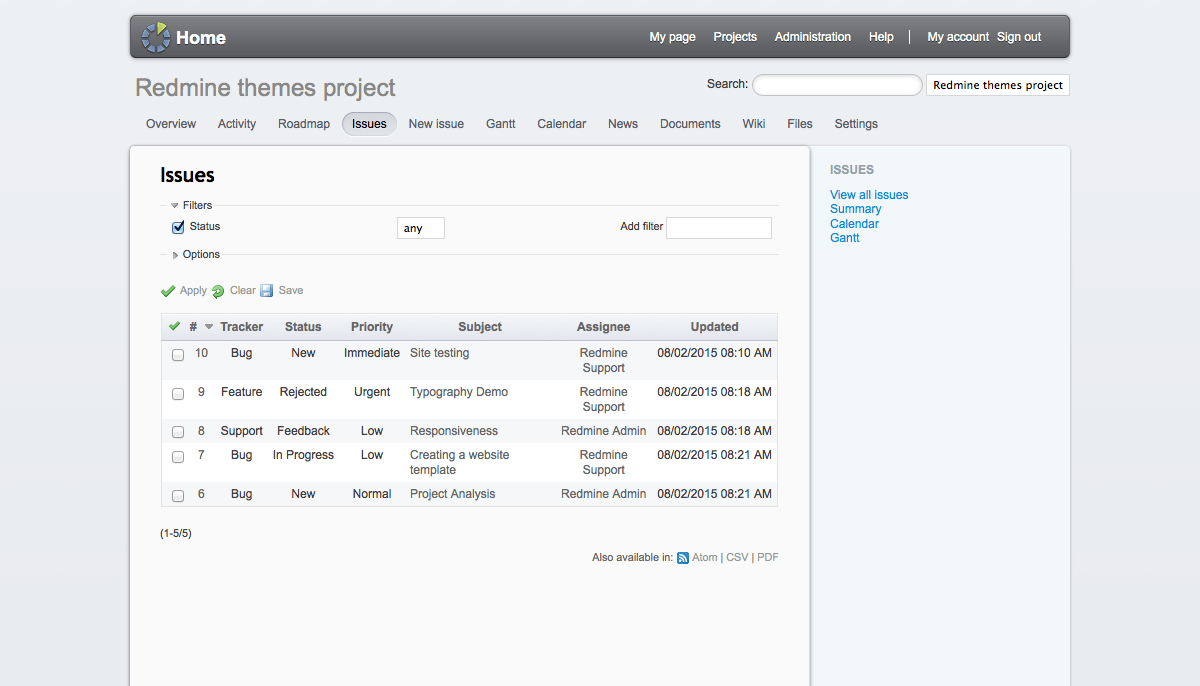Screen dimensions: 1200x686
Task: Sort by the Status column header
Action: click(303, 327)
